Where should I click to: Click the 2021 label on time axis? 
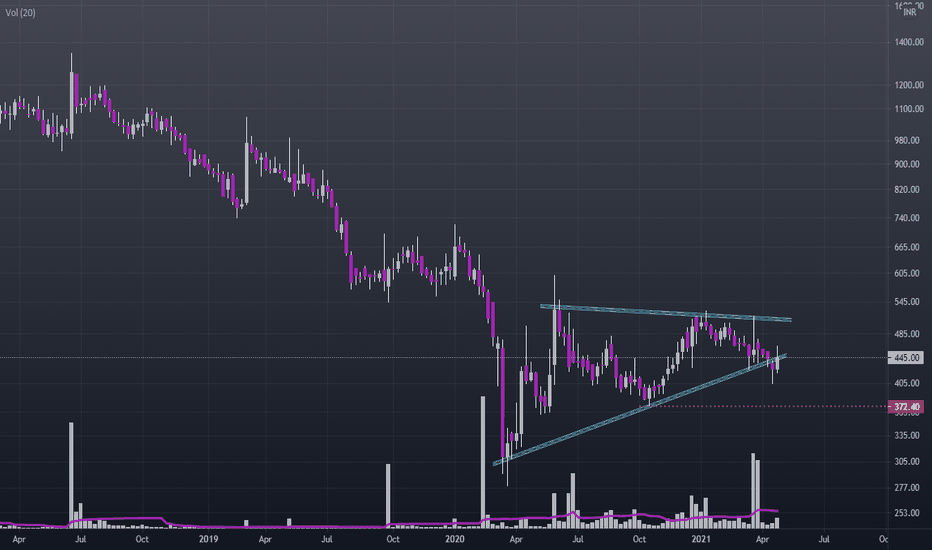pos(701,539)
